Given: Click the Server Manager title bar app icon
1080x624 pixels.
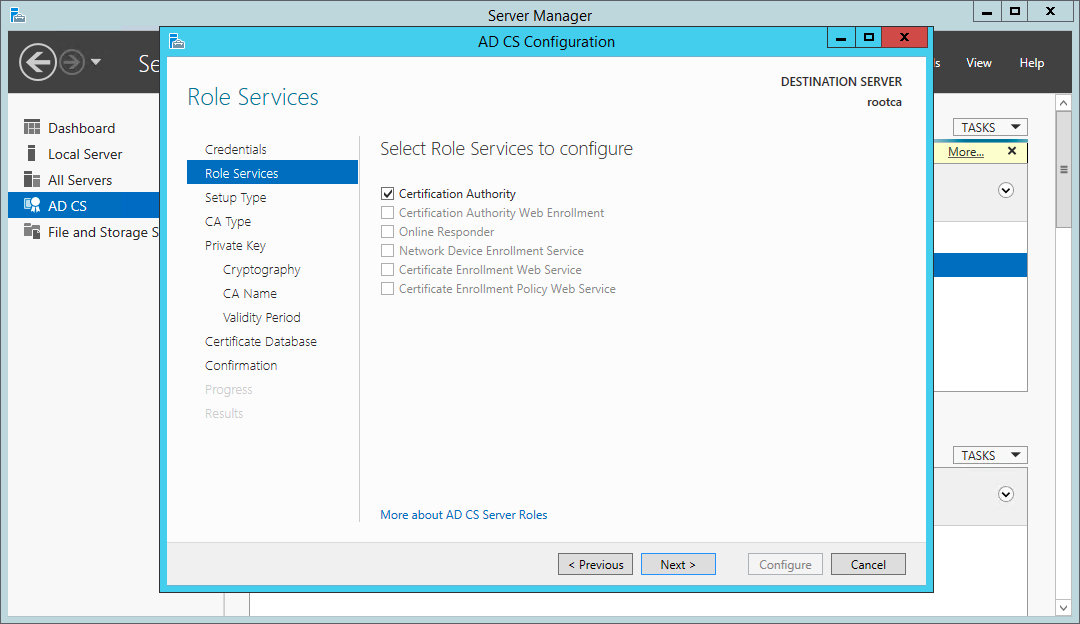Looking at the screenshot, I should 18,14.
